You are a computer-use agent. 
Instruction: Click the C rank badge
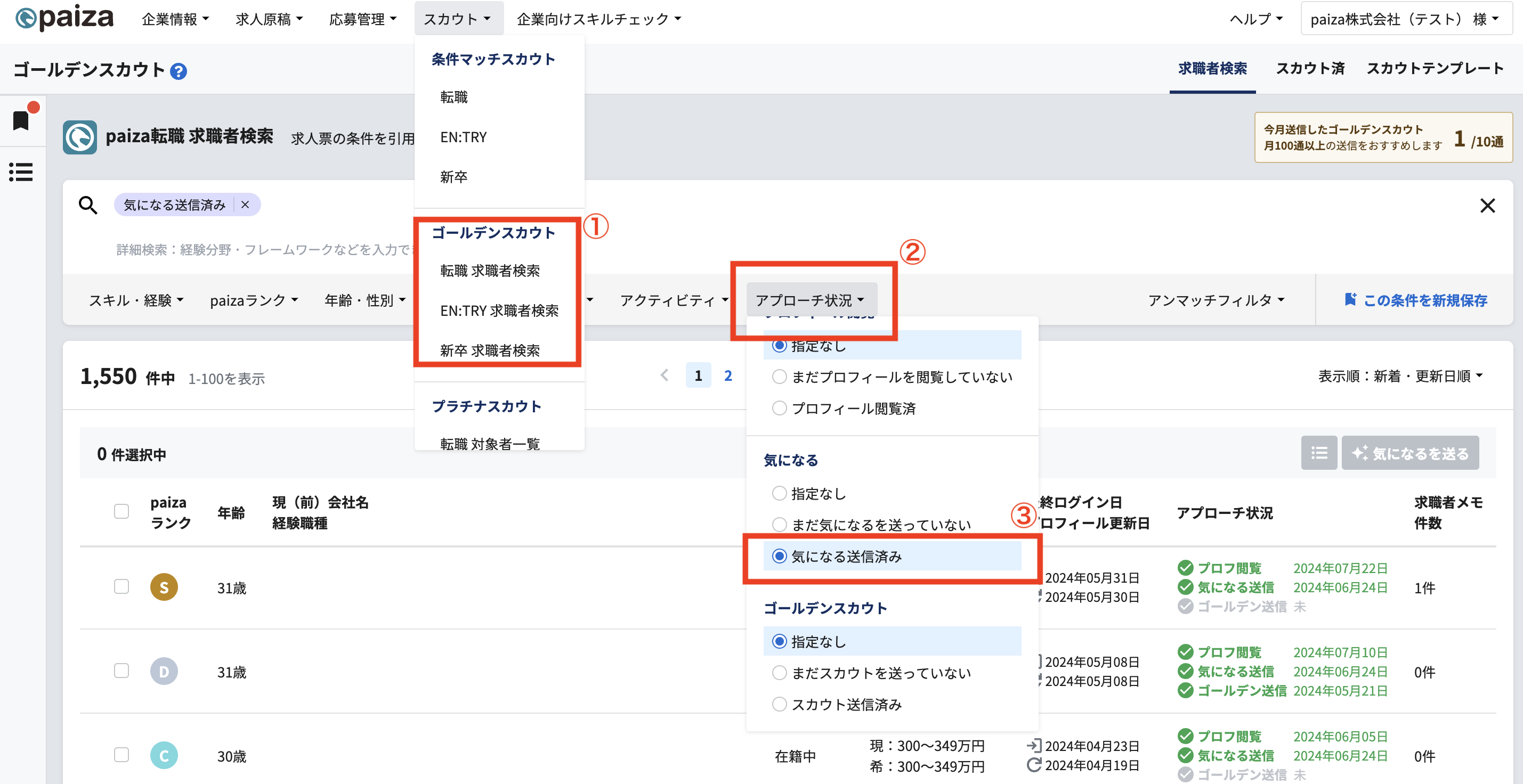[x=164, y=755]
